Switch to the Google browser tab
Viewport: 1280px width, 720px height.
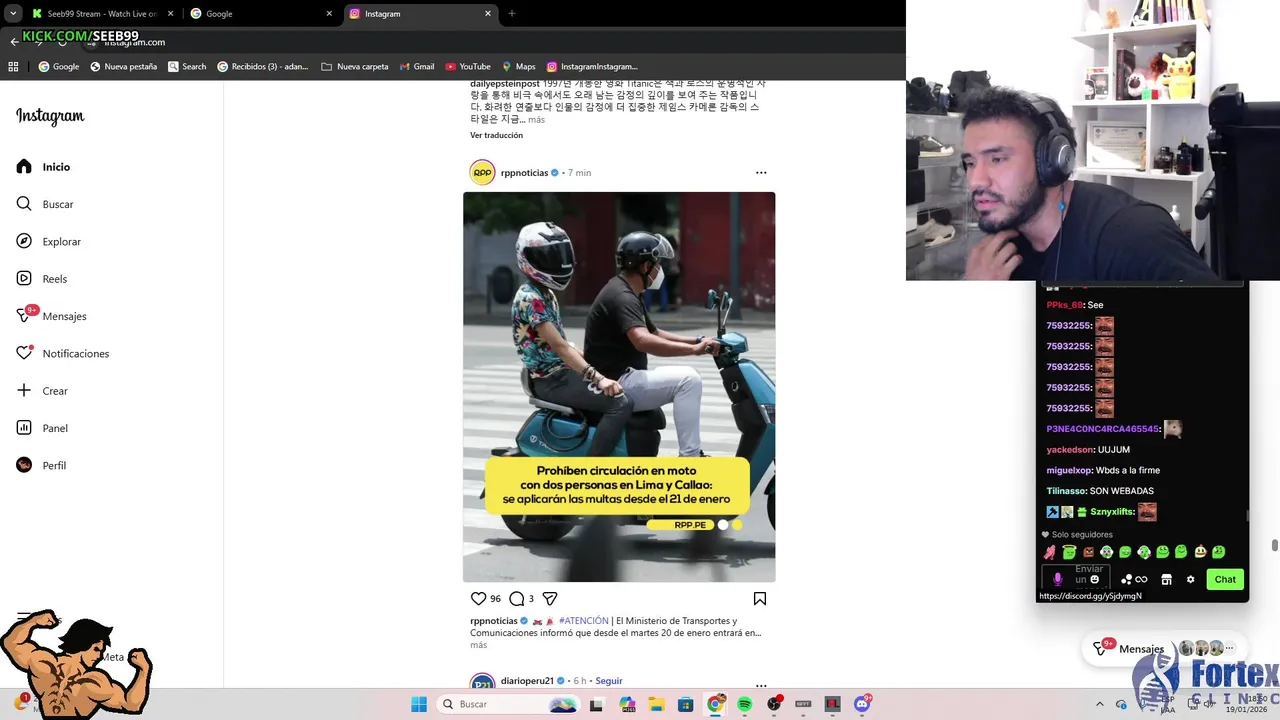(x=262, y=14)
